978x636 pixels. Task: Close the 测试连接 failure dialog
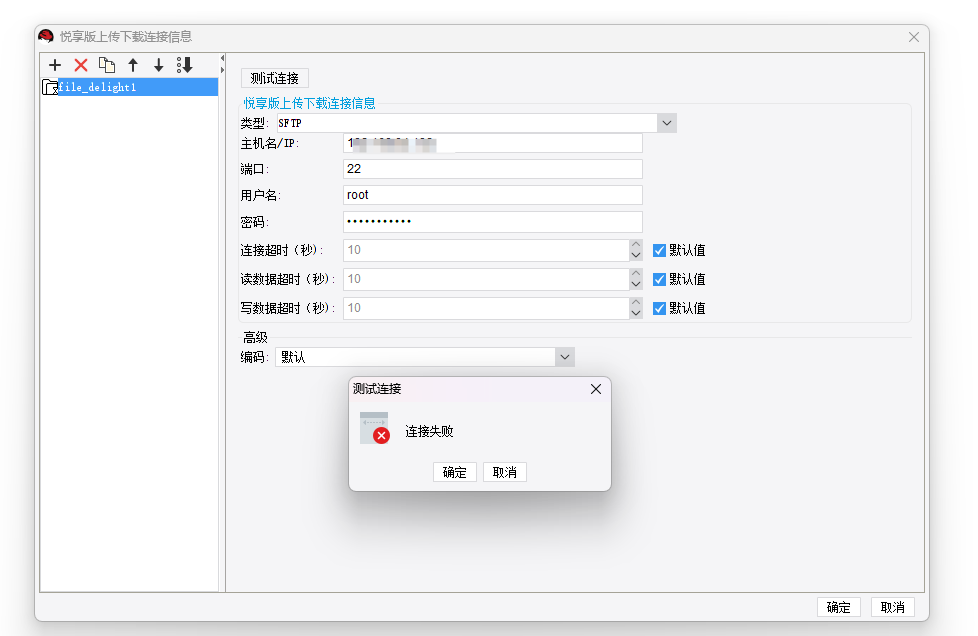(x=596, y=389)
